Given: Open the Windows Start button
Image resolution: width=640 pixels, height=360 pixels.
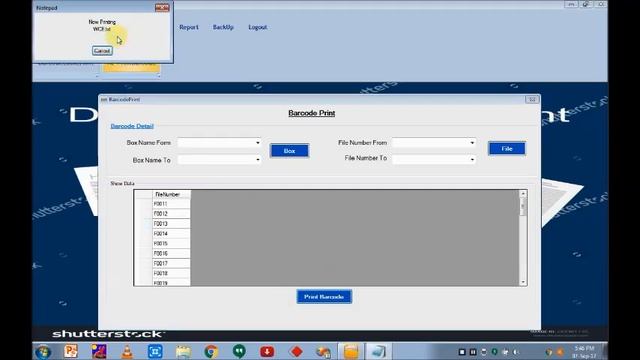Looking at the screenshot, I should click(x=43, y=351).
